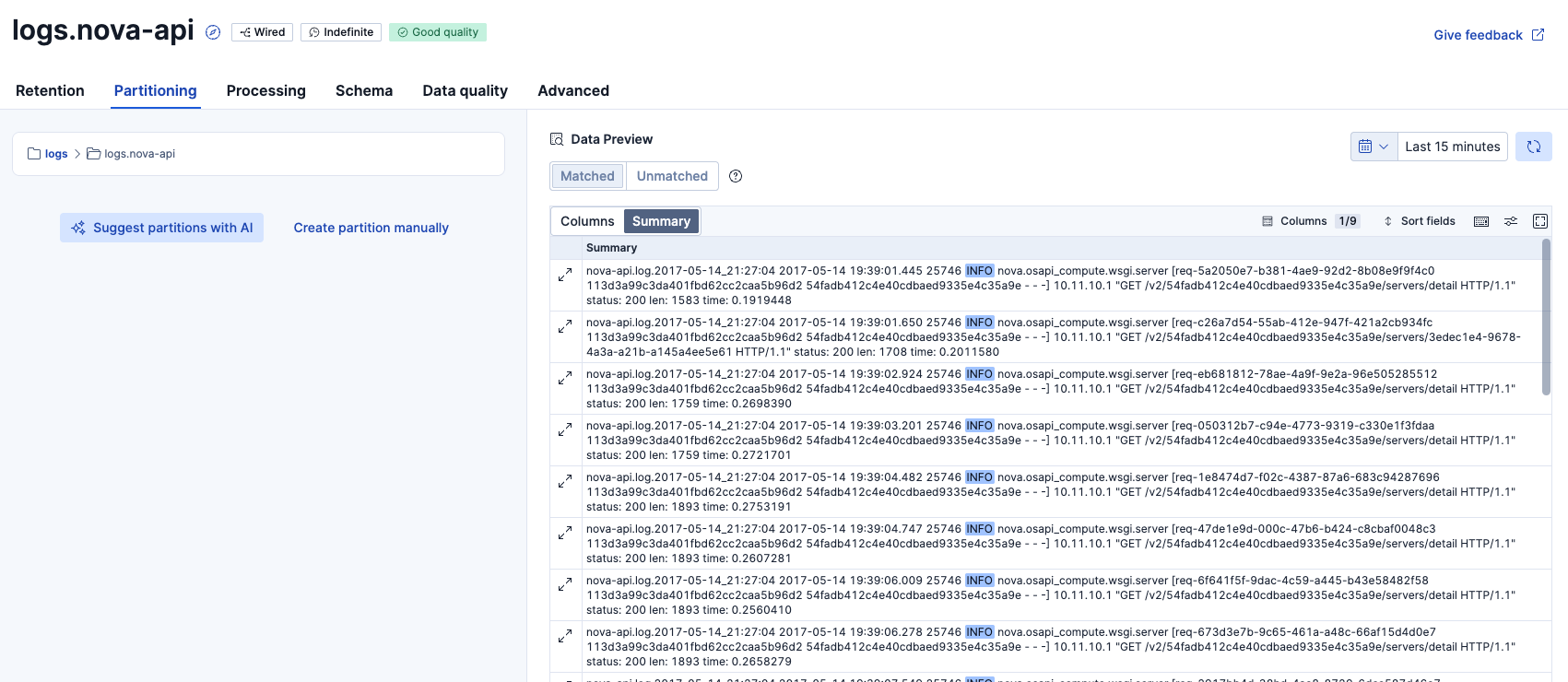Click Create partition manually
This screenshot has width=1568, height=682.
[x=371, y=228]
